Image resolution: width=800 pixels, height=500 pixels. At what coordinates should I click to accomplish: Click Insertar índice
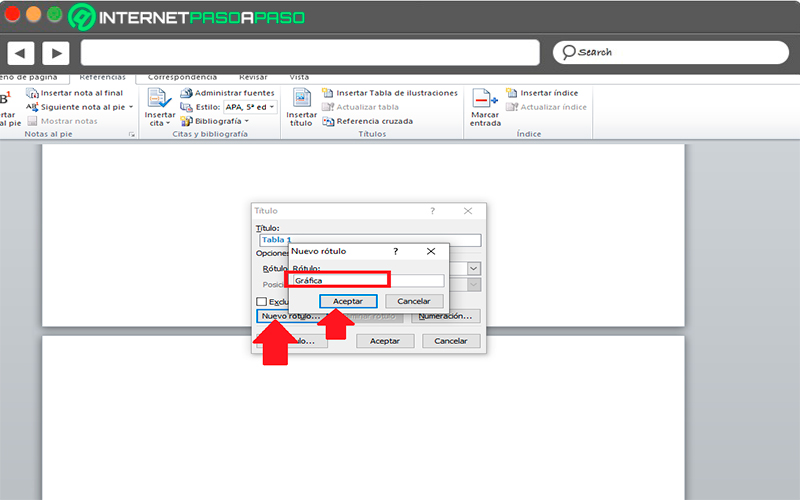click(542, 93)
